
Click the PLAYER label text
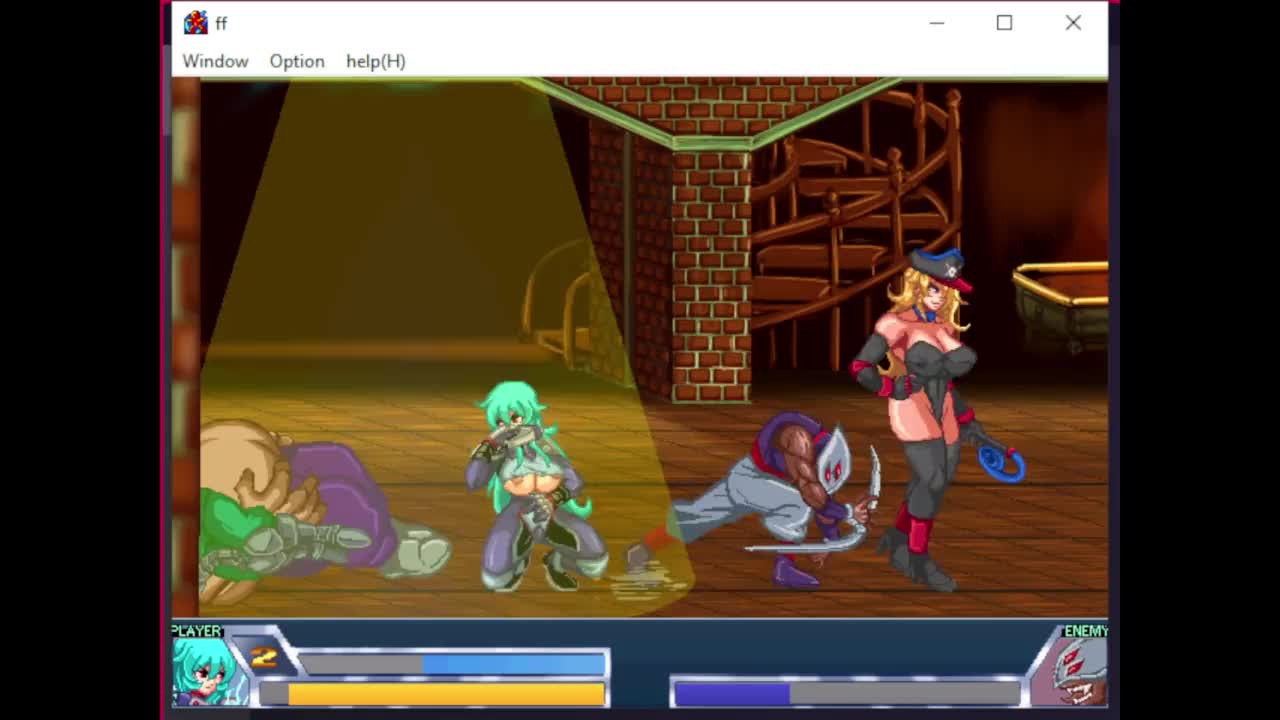click(x=196, y=631)
